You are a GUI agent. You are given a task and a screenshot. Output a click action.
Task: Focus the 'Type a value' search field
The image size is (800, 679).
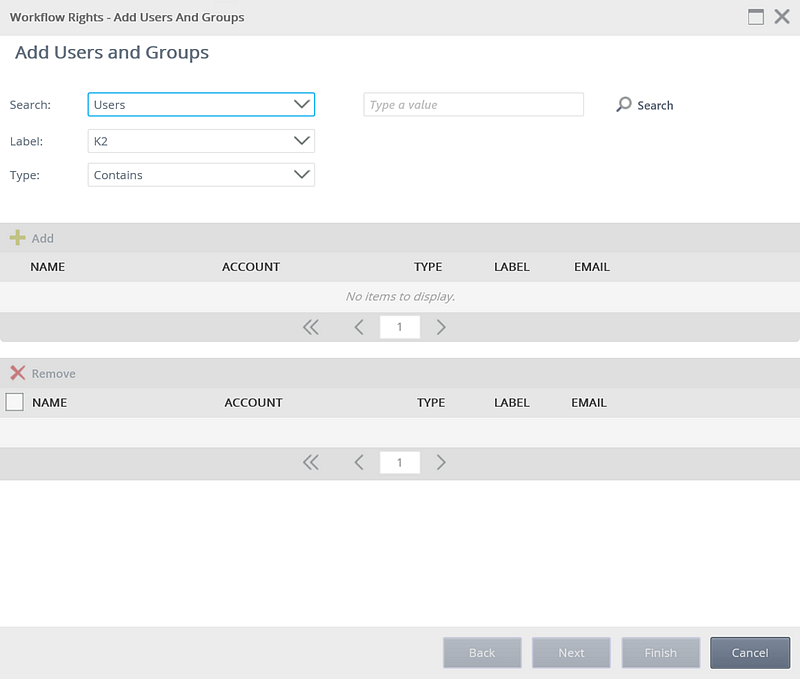coord(473,104)
